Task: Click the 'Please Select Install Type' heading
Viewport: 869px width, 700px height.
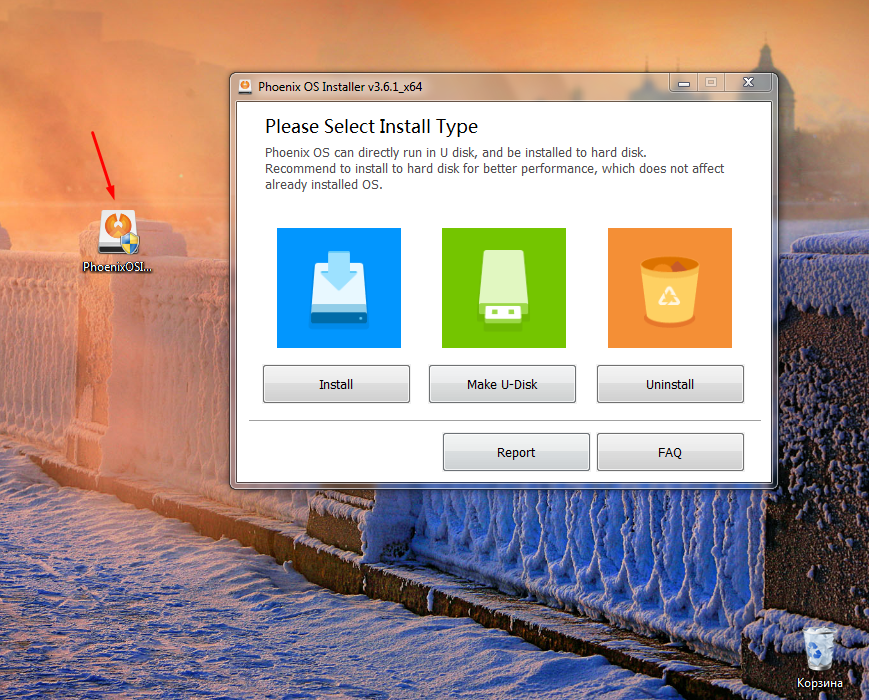Action: 371,127
